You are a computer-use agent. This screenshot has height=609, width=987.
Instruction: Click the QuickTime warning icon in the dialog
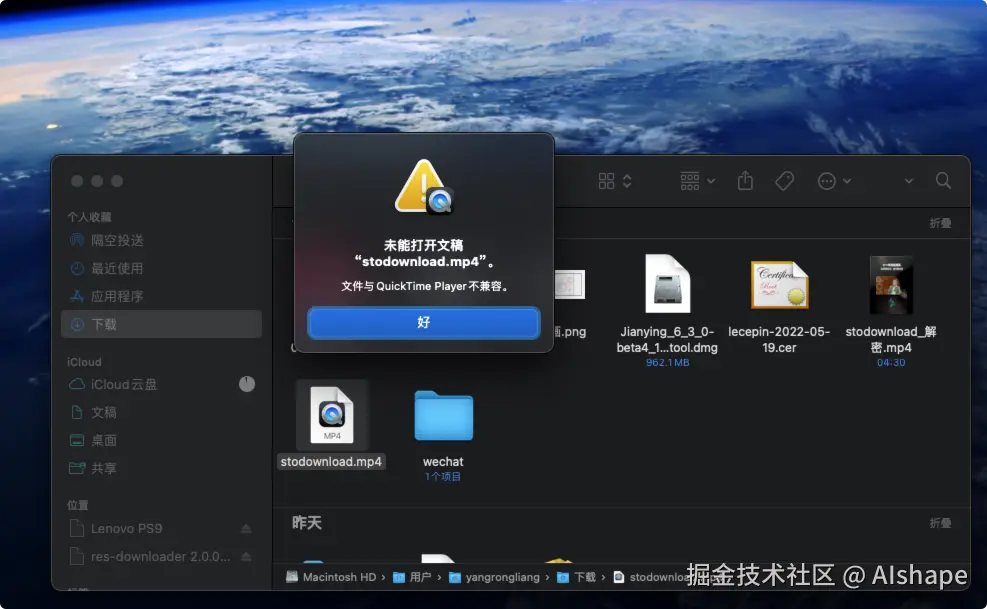tap(424, 186)
